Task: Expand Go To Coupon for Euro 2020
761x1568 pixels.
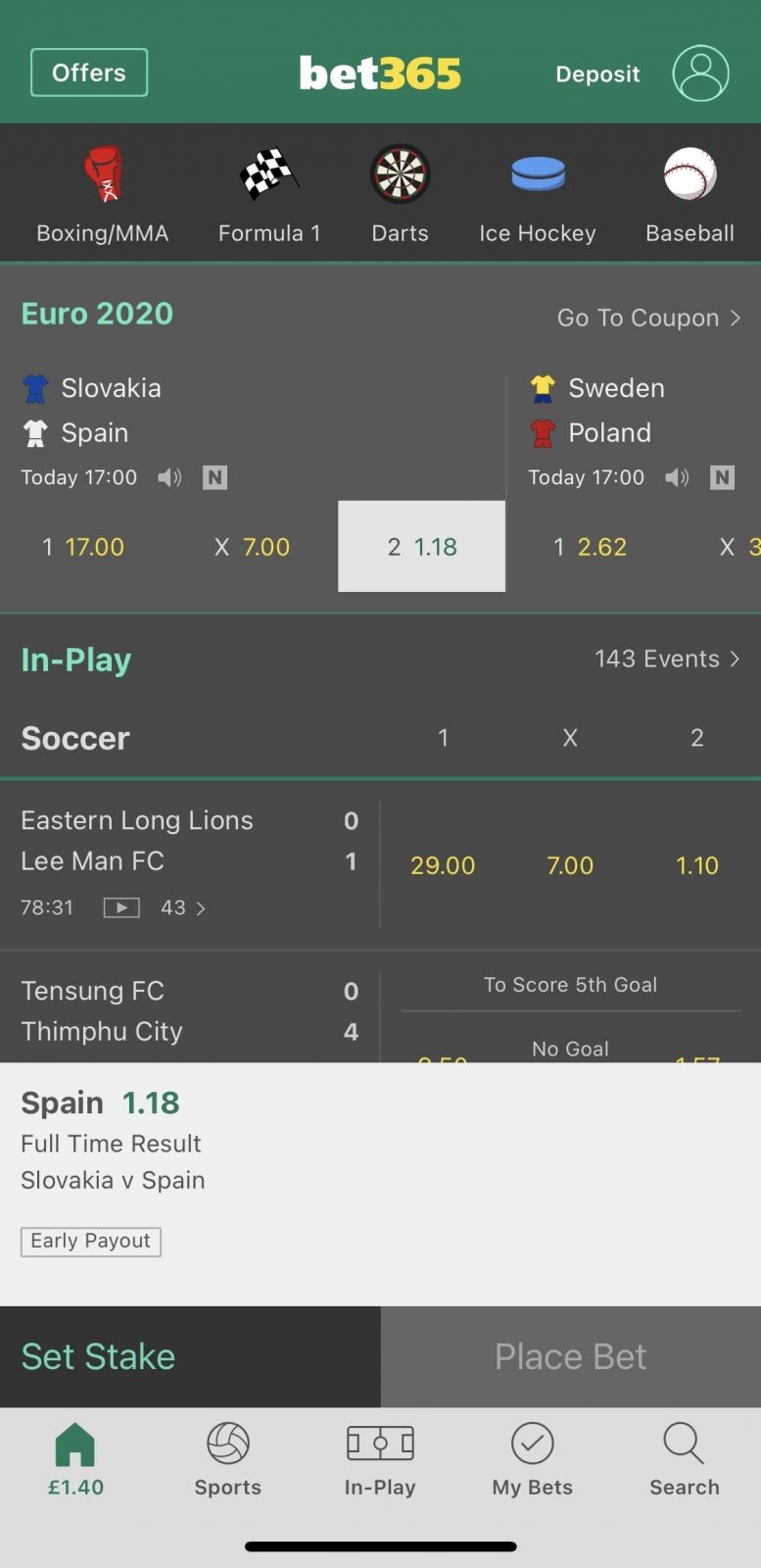Action: pos(648,318)
